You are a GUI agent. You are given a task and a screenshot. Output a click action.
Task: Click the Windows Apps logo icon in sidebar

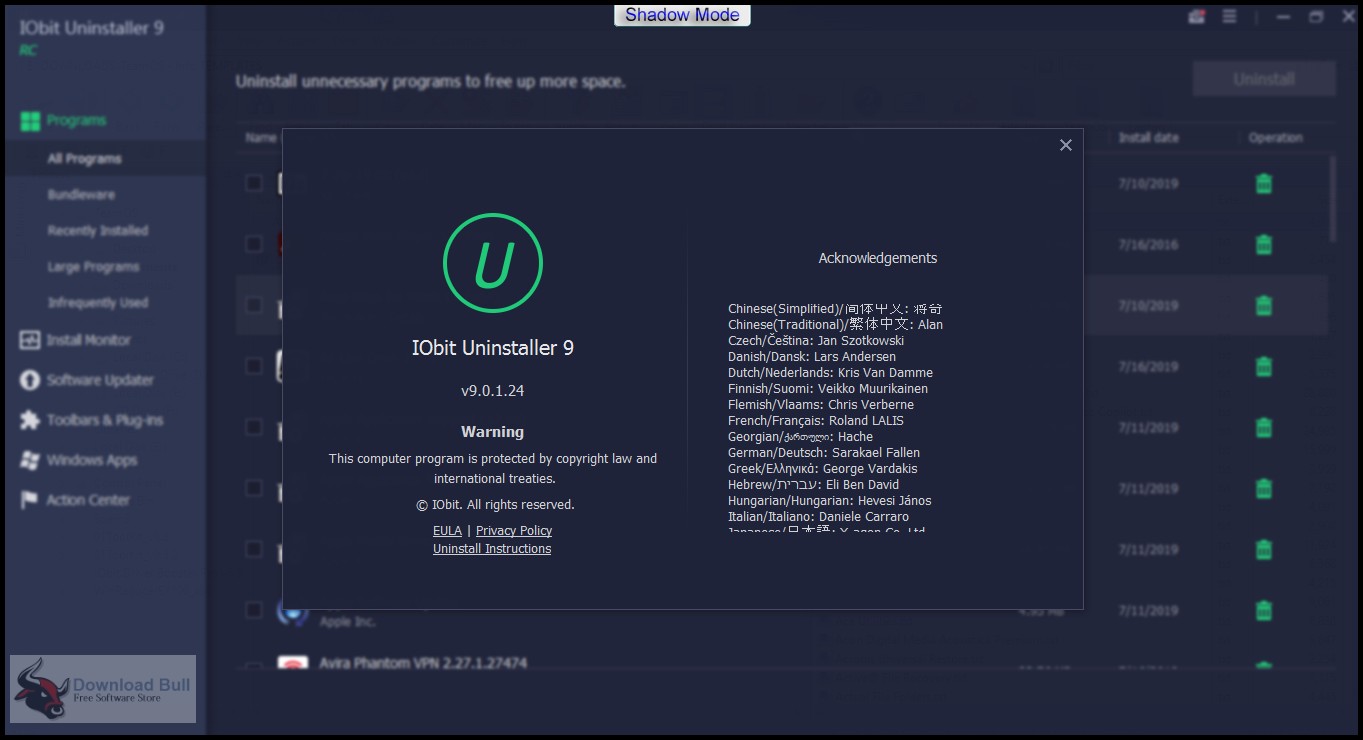pos(29,460)
